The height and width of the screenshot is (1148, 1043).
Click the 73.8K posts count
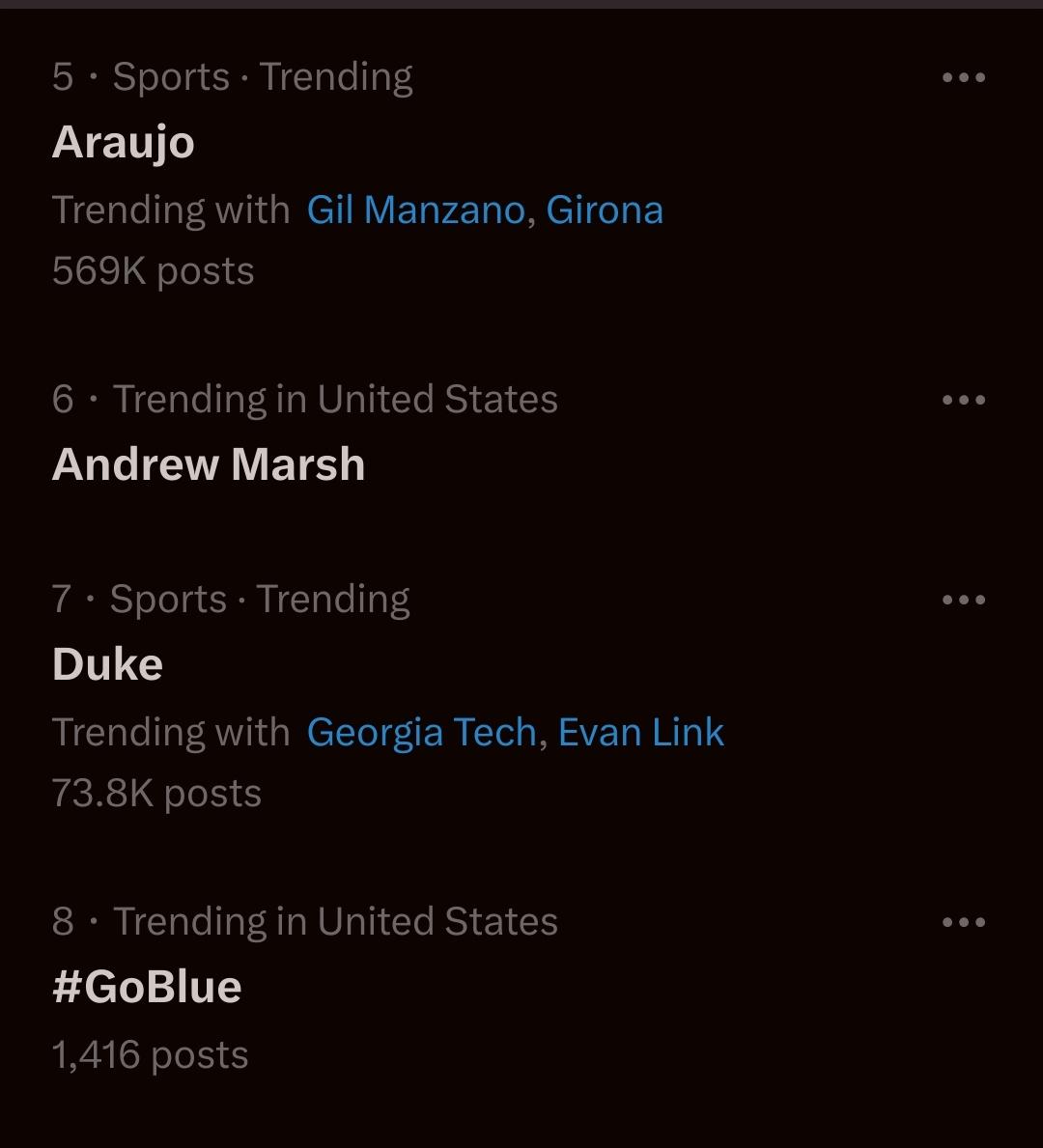(157, 795)
